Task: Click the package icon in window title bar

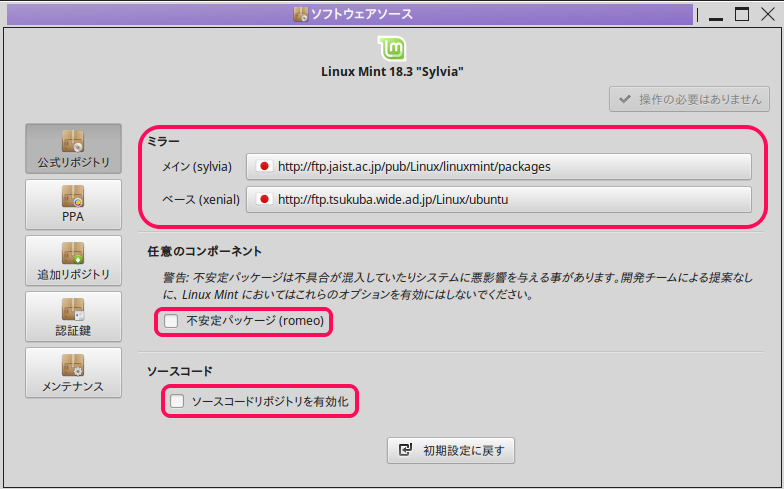Action: tap(300, 14)
